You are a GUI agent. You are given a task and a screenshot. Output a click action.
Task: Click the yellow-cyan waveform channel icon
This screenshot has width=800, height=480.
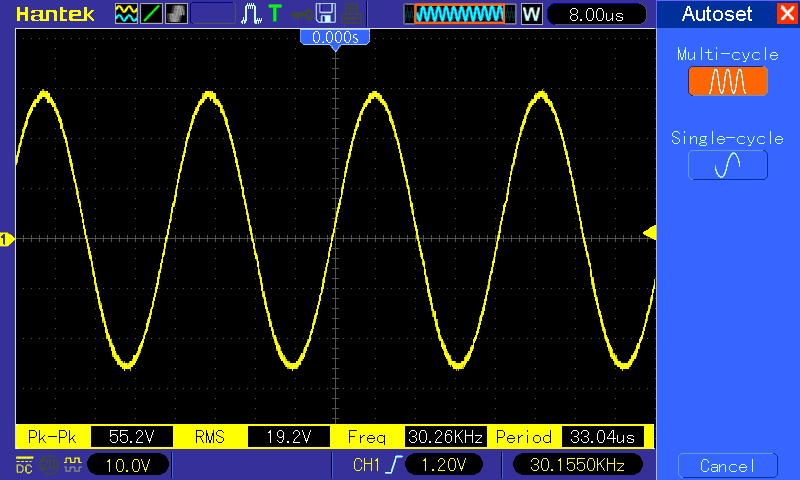coord(126,14)
